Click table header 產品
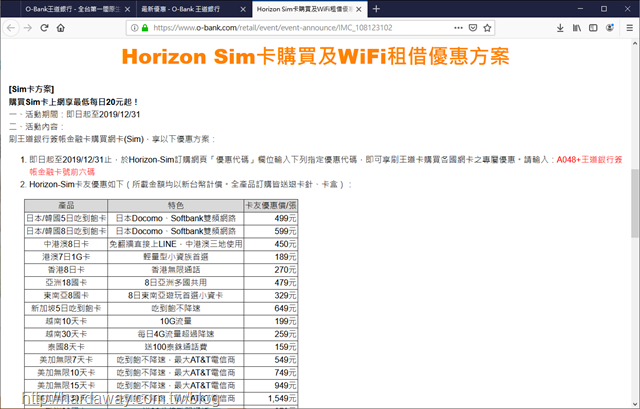Screen dimensions: 640x409 66,205
